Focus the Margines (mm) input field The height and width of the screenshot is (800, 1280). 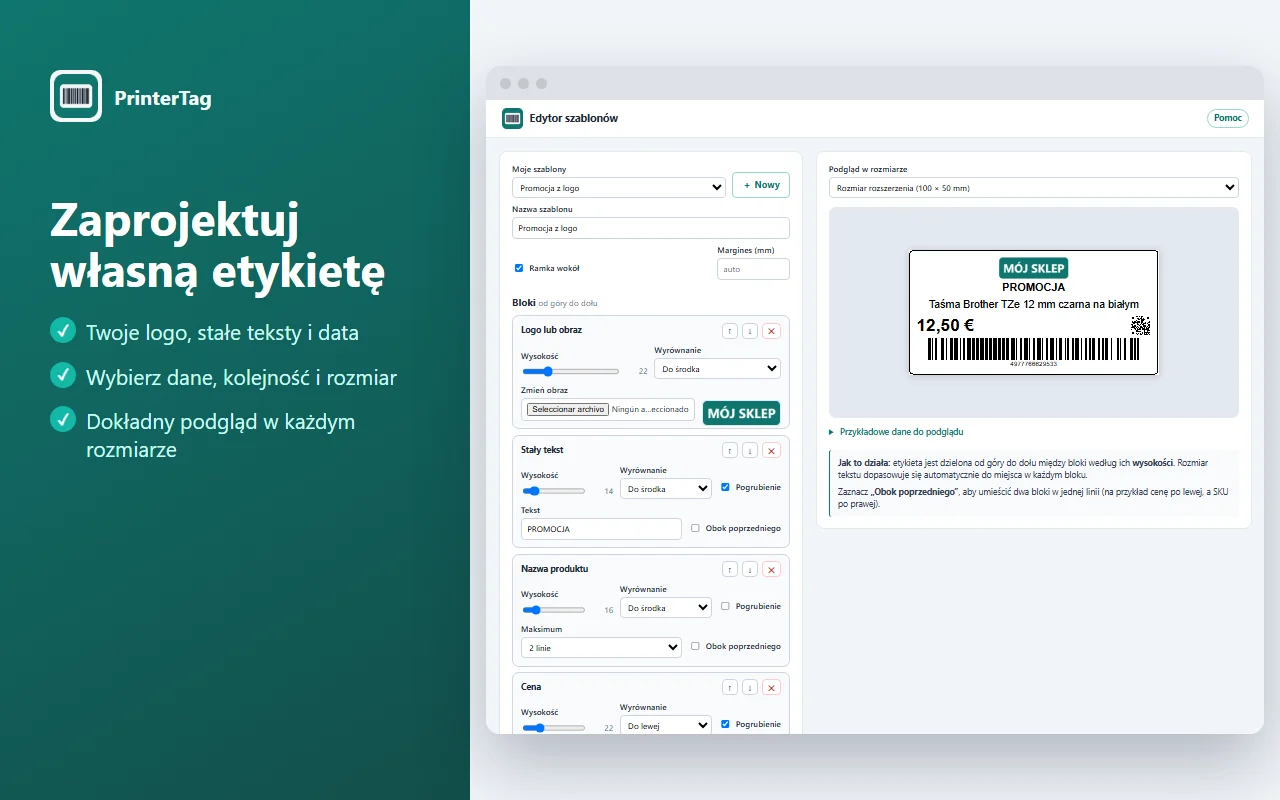click(753, 269)
